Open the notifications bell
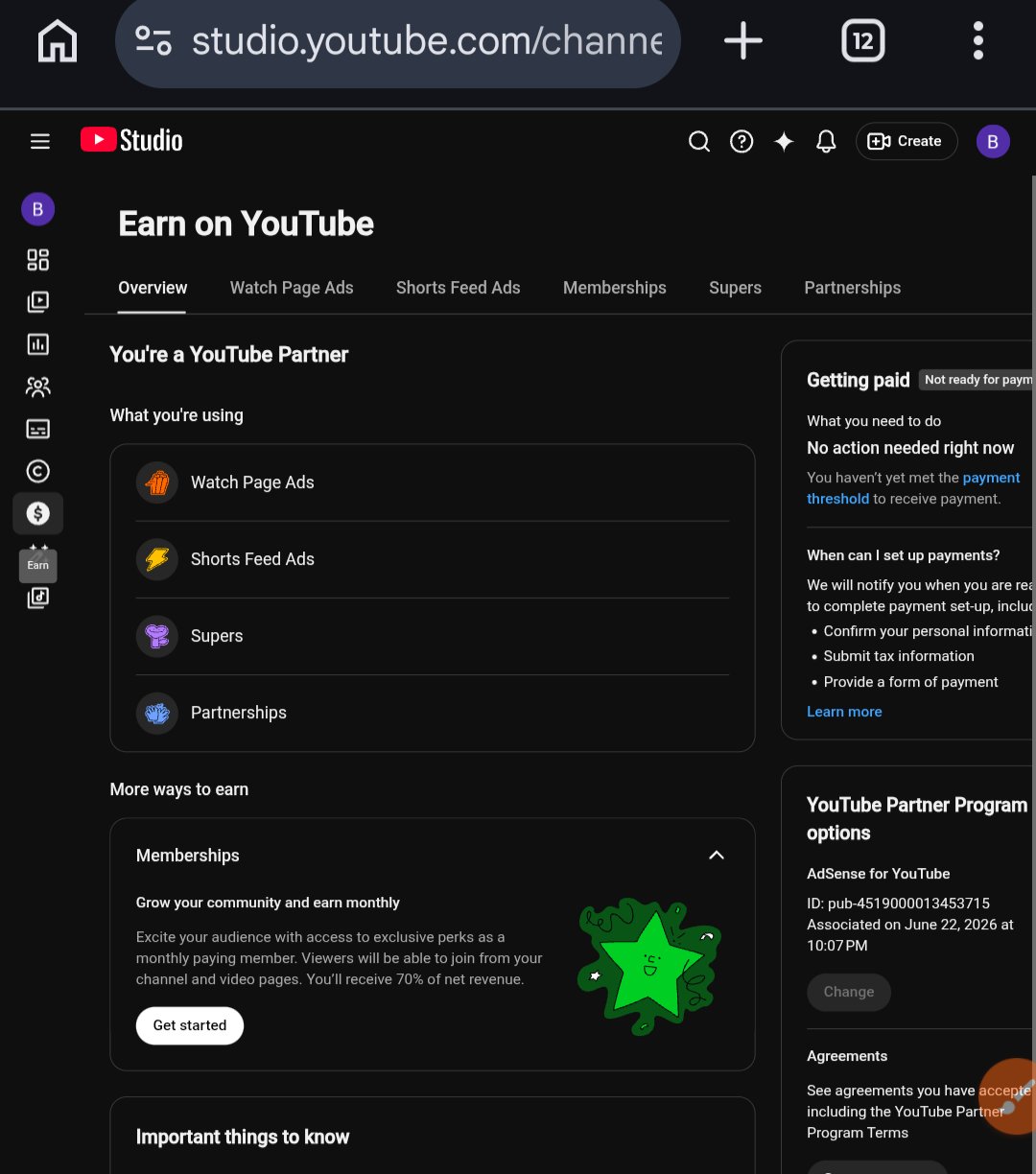 pyautogui.click(x=826, y=142)
